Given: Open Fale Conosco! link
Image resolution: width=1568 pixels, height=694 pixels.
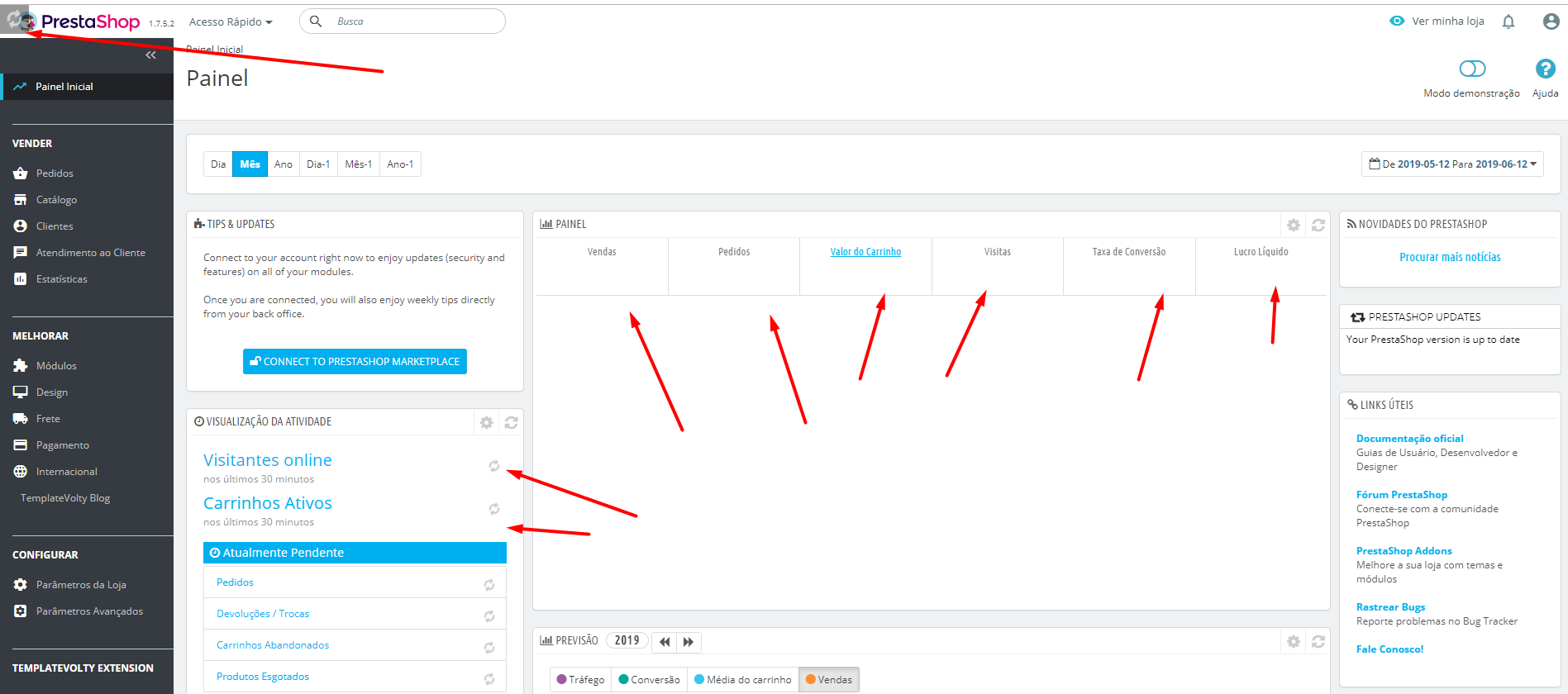Looking at the screenshot, I should coord(1389,649).
